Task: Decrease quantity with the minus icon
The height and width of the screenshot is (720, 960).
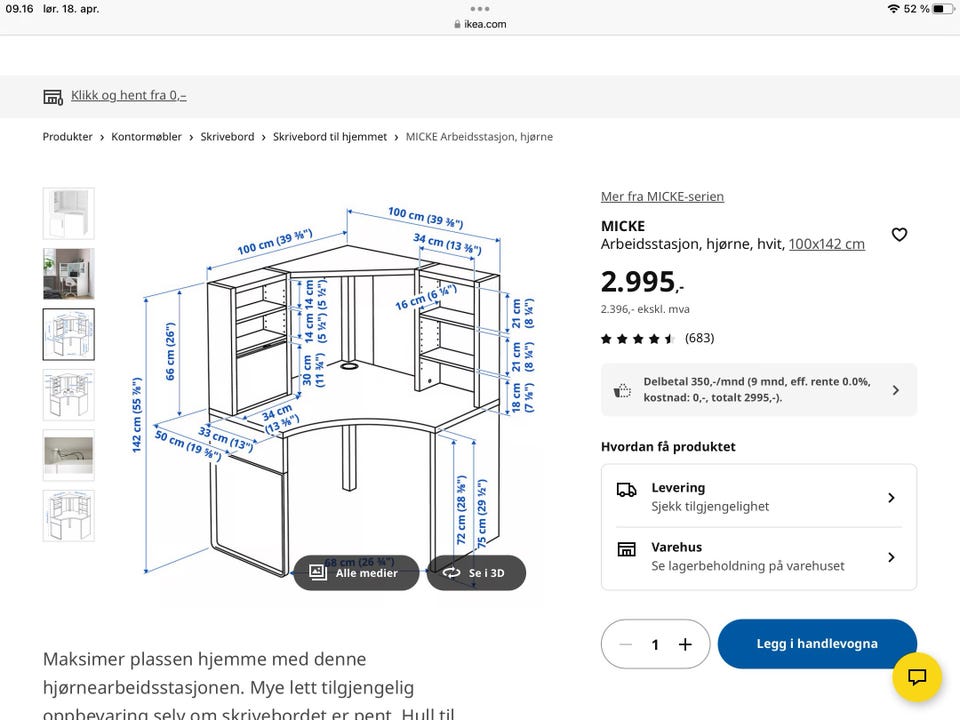Action: tap(625, 644)
